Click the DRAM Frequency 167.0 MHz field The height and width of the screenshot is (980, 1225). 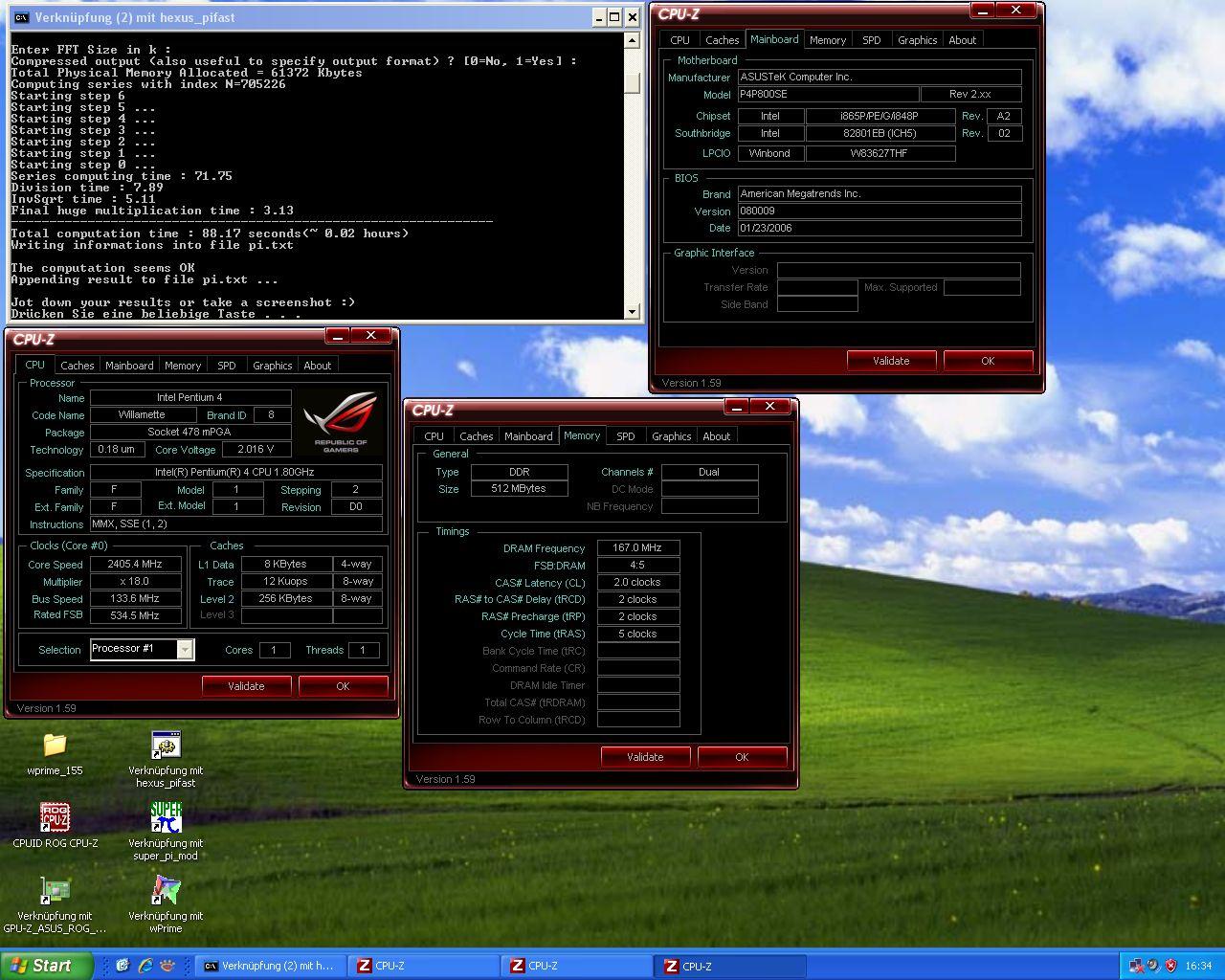pyautogui.click(x=638, y=548)
